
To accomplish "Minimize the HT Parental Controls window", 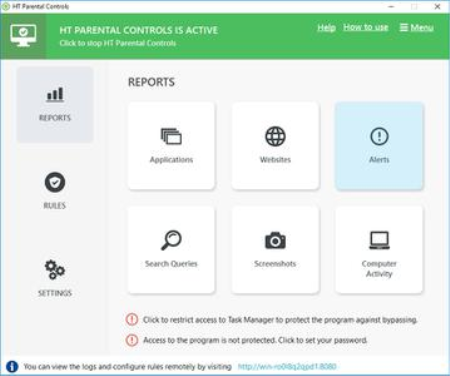I will (x=392, y=6).
